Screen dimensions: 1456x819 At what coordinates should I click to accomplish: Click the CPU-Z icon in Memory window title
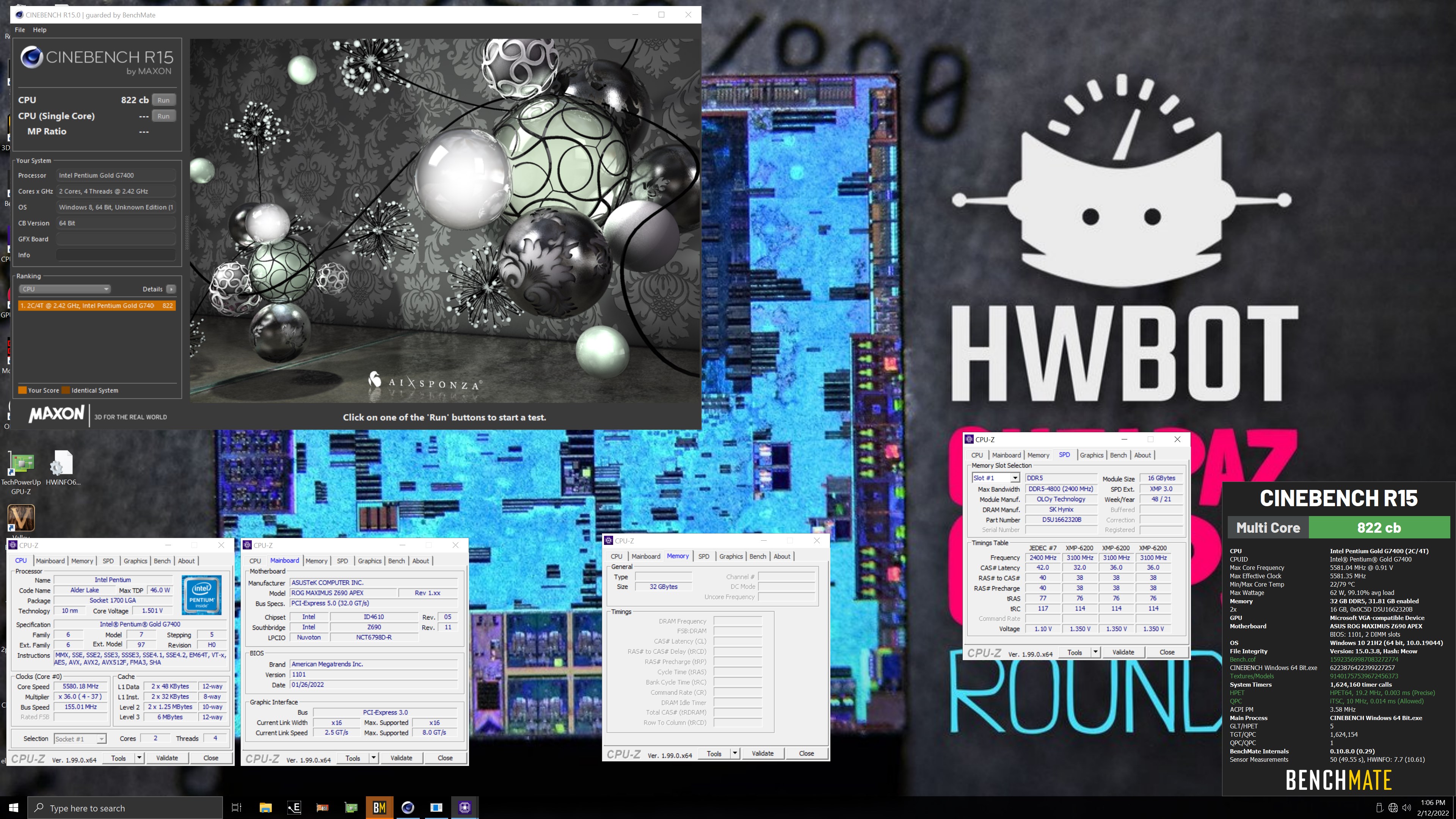click(609, 541)
